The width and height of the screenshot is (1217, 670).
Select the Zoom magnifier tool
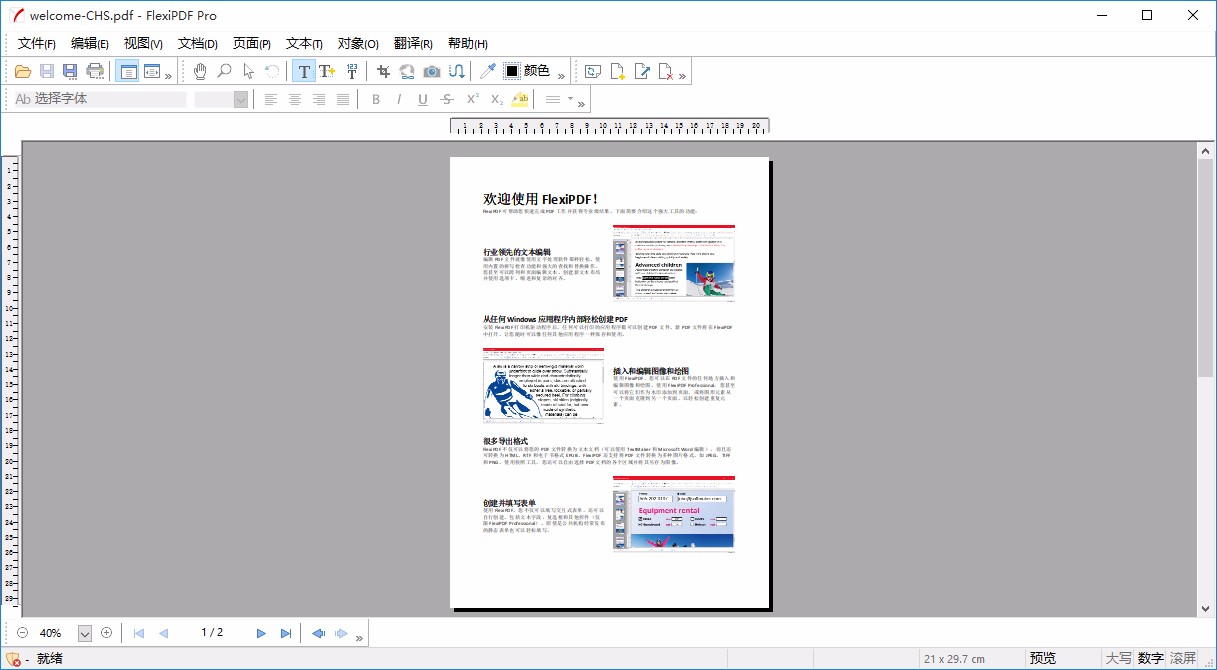pos(222,71)
